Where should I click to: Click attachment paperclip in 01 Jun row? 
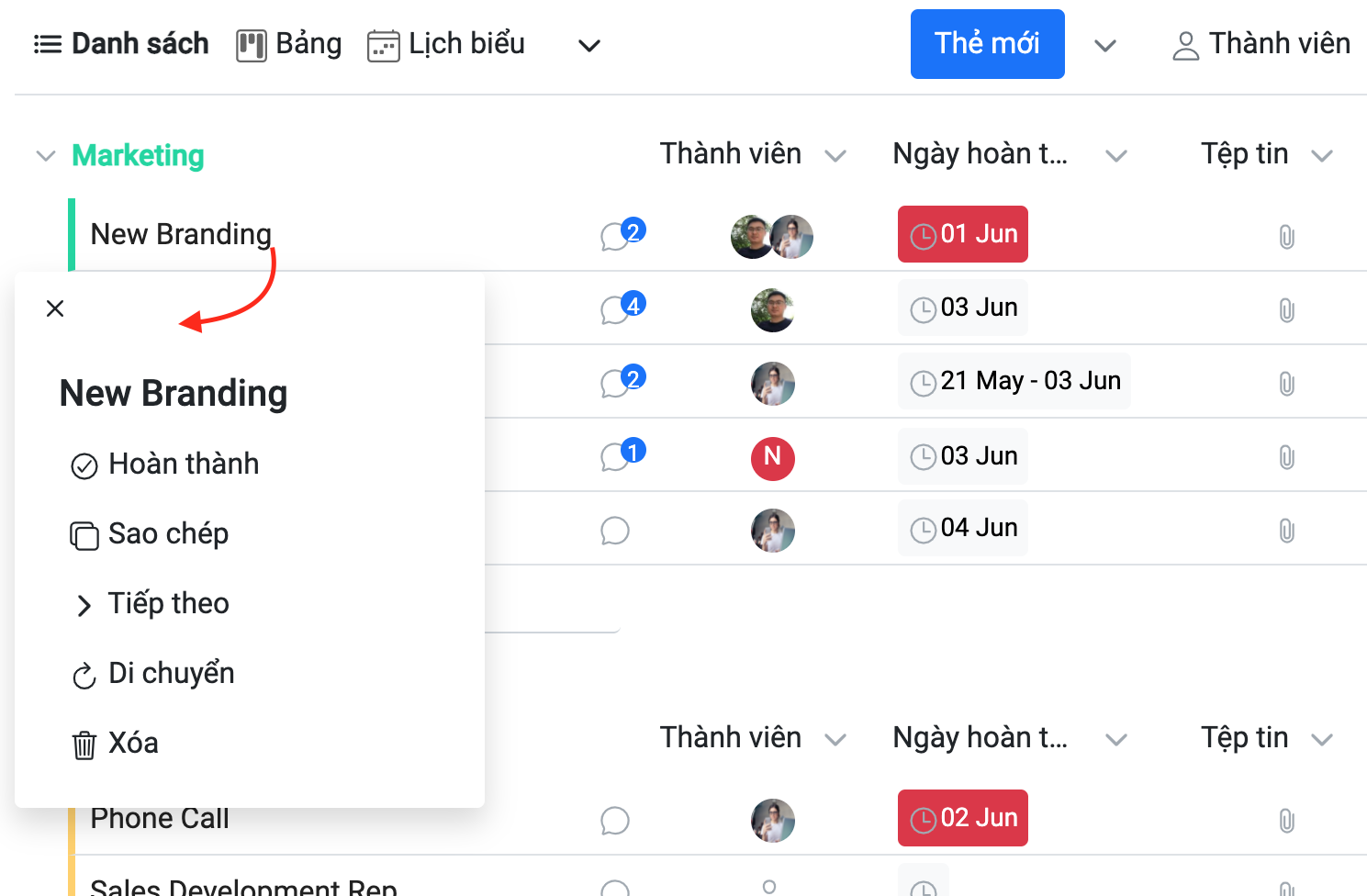click(1286, 237)
